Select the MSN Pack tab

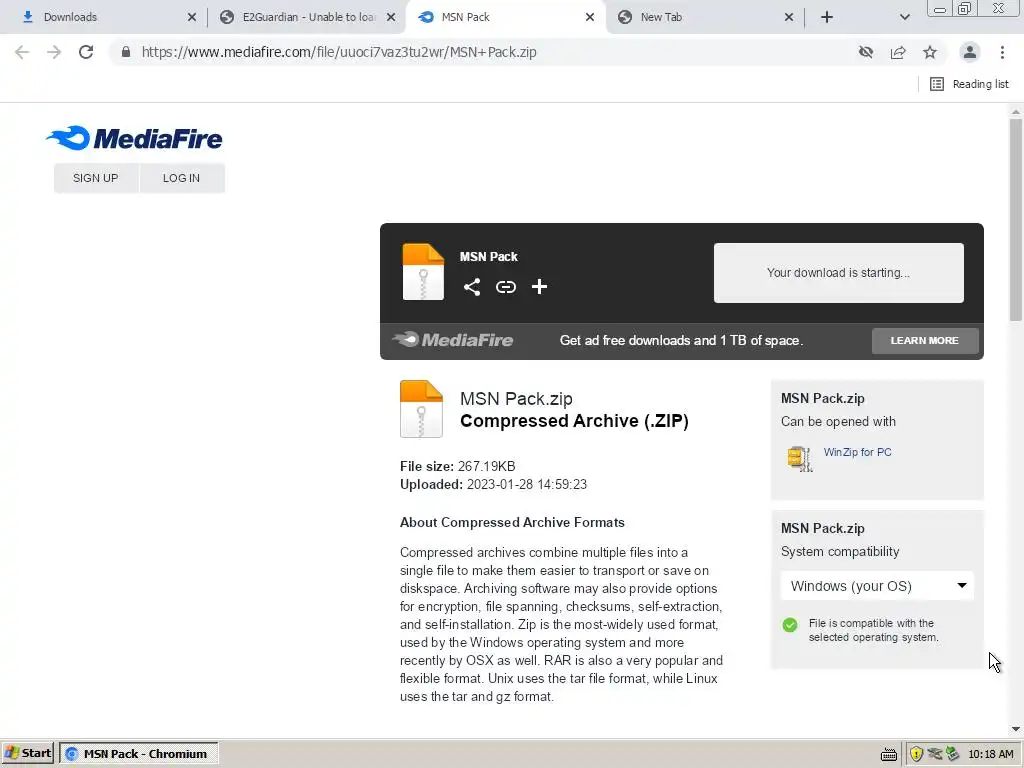tap(505, 17)
